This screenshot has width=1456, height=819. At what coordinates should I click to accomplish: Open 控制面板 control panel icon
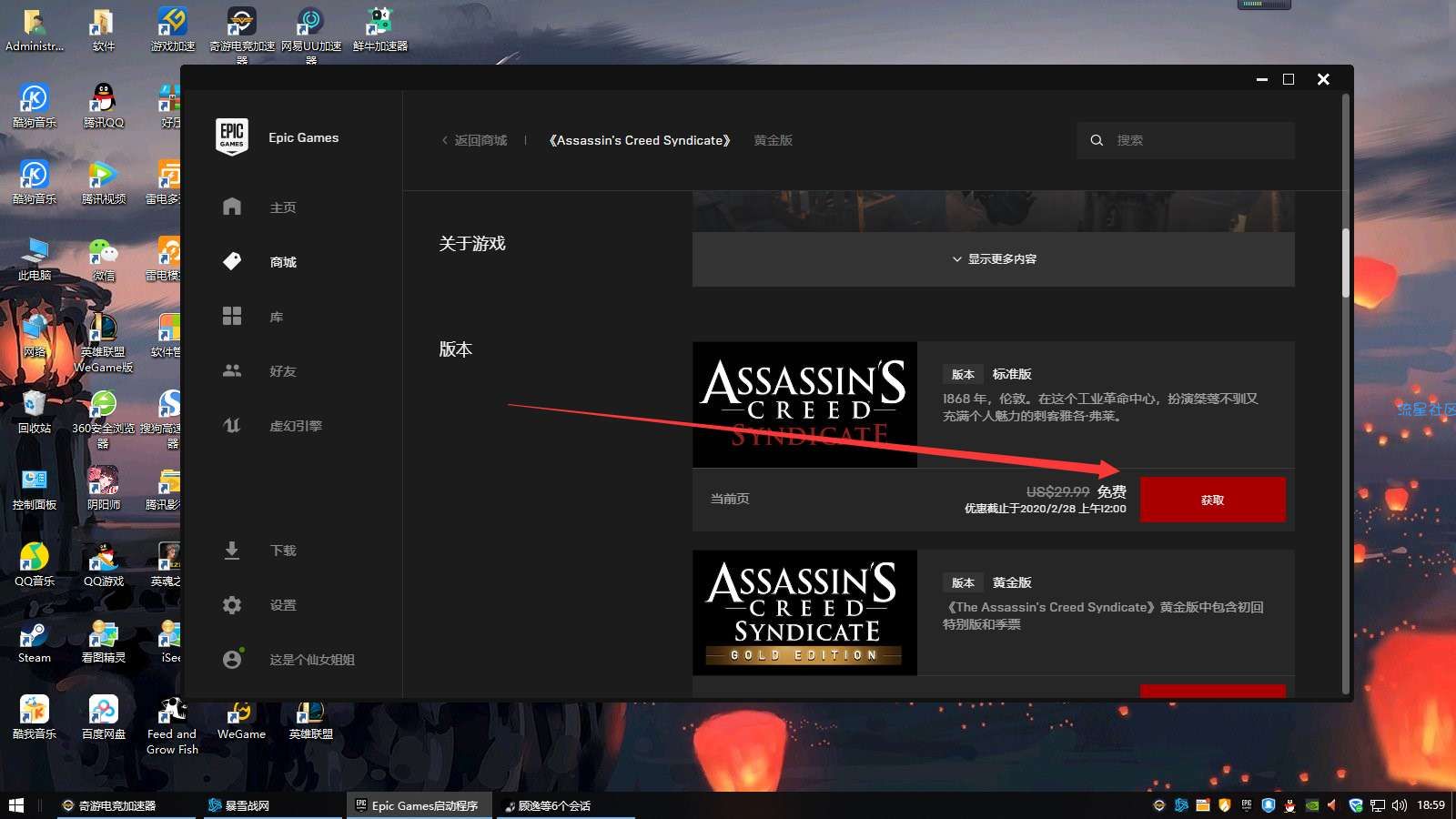pyautogui.click(x=35, y=488)
